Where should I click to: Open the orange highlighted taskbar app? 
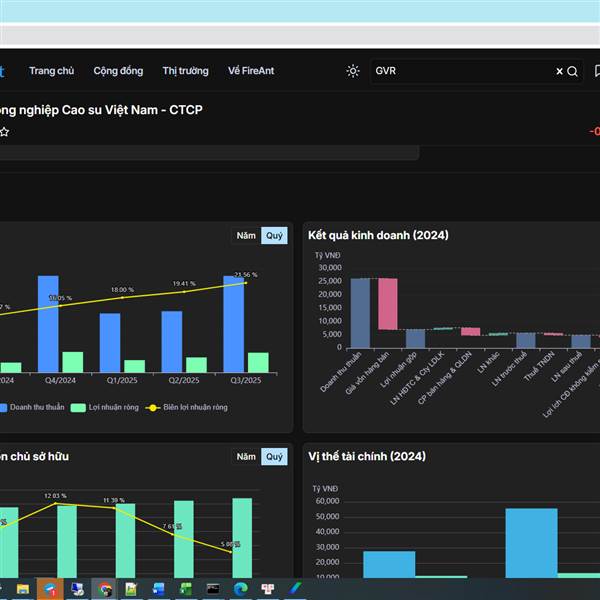click(50, 589)
